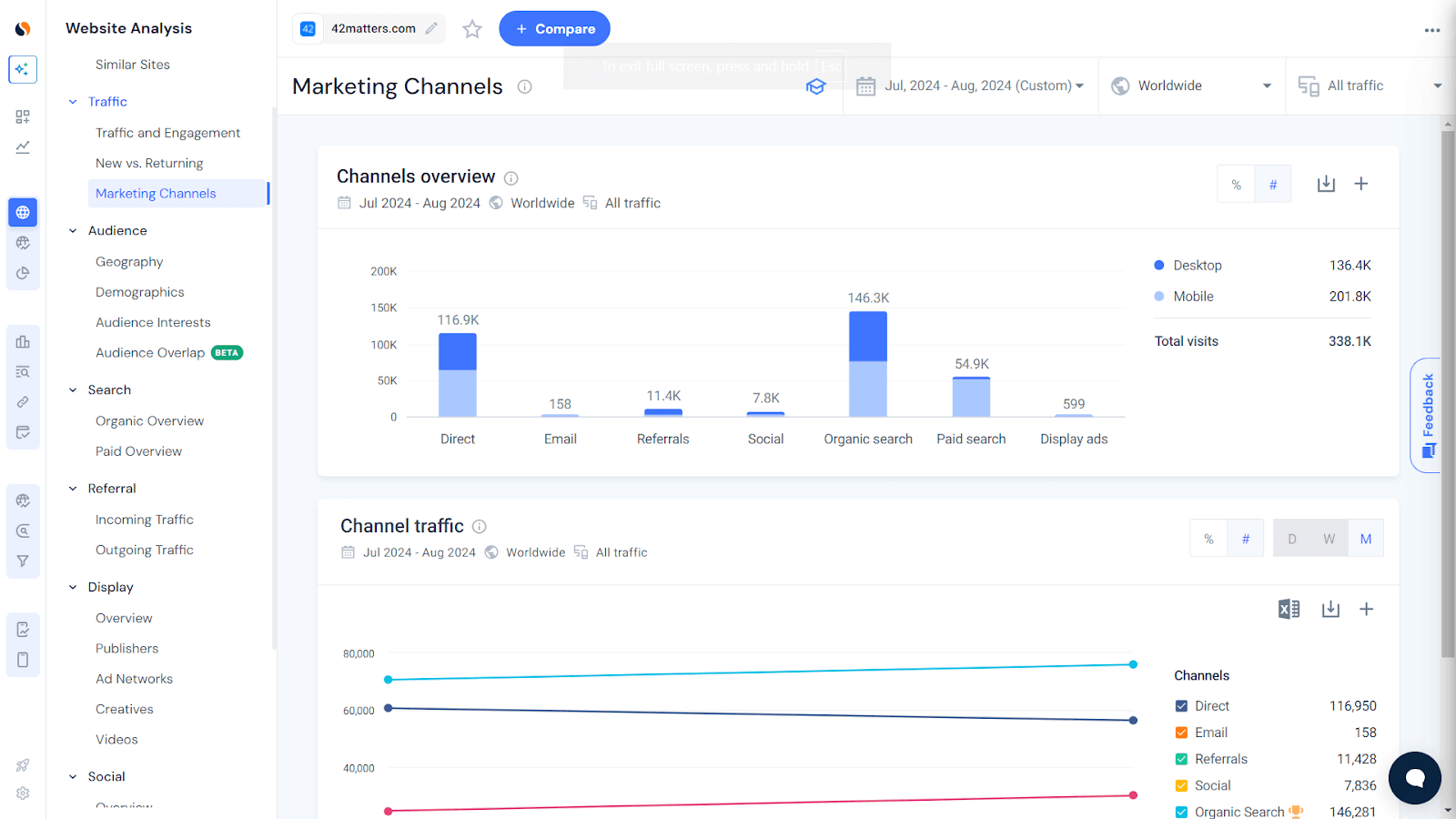Click the dashboard grid icon in left rail
Viewport: 1456px width, 819px height.
(x=23, y=116)
